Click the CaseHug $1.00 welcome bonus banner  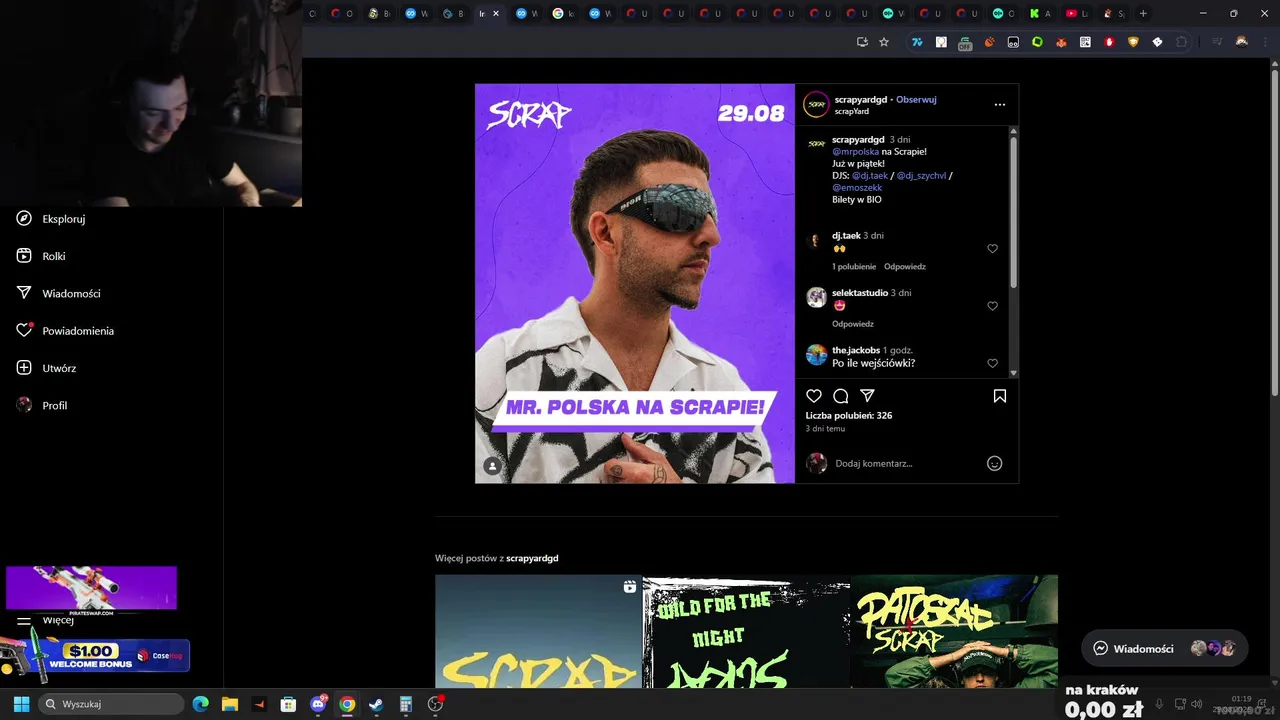97,655
